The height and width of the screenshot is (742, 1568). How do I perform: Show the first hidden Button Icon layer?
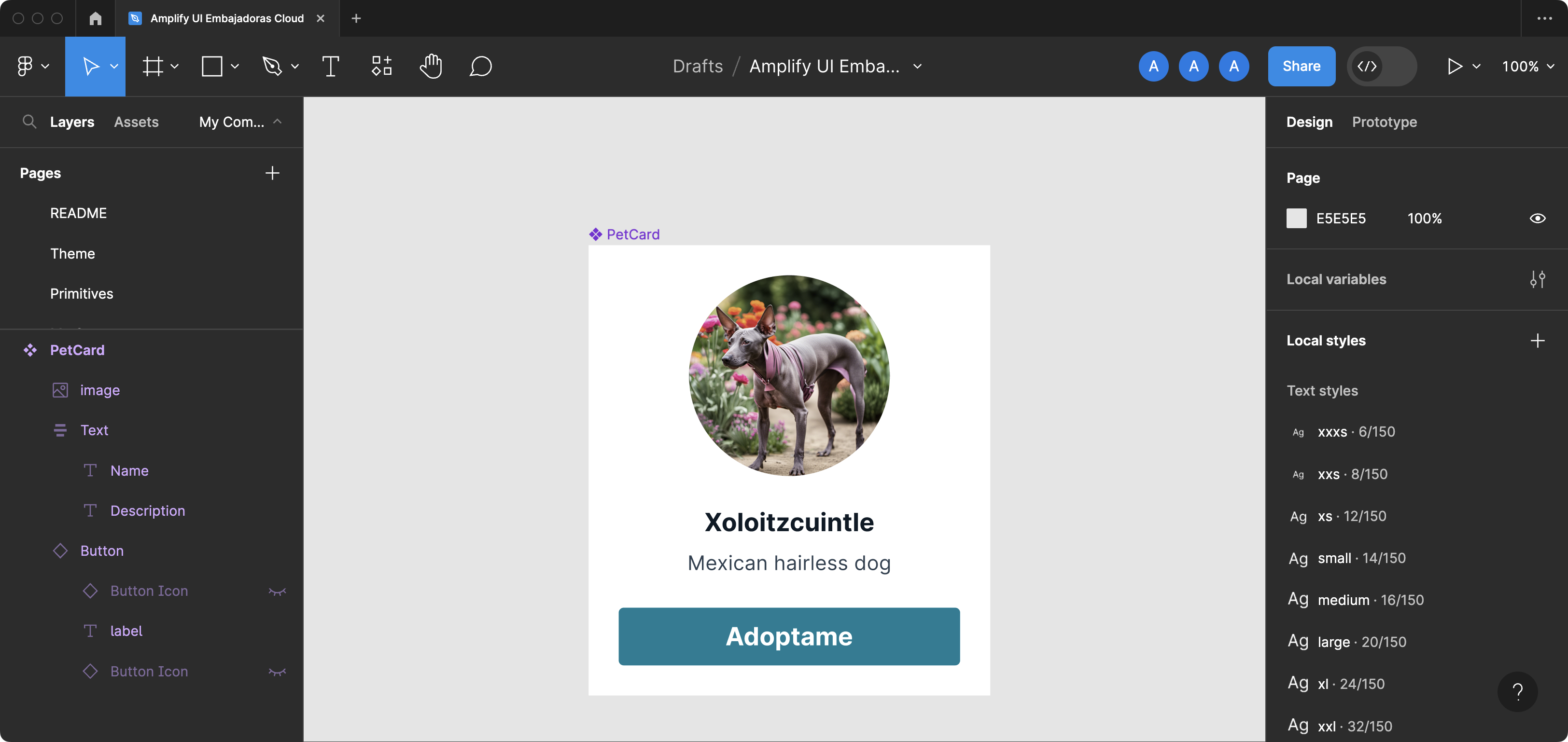[277, 591]
